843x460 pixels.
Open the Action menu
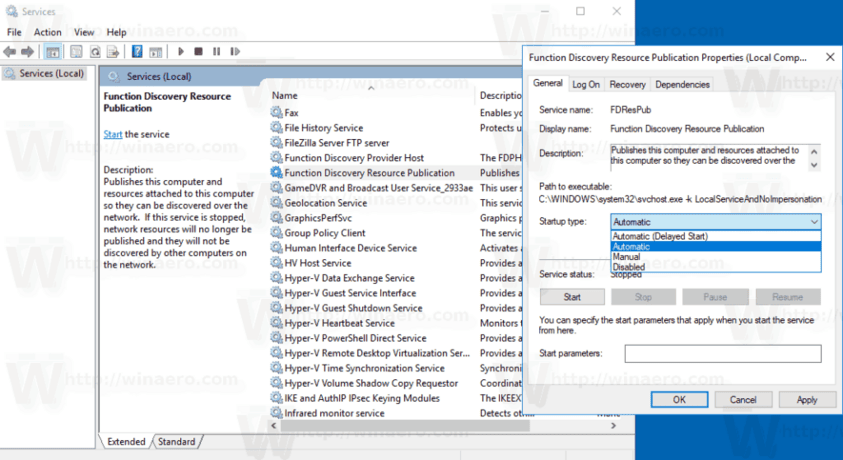coord(47,32)
